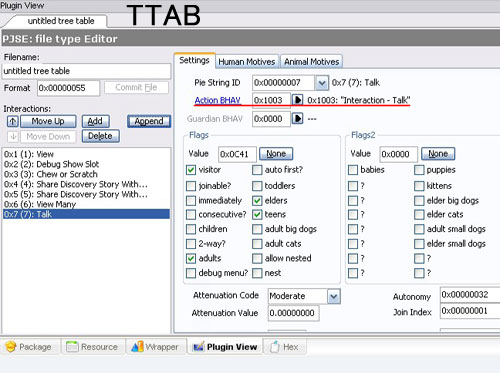Click None button in Flags2 group

438,154
